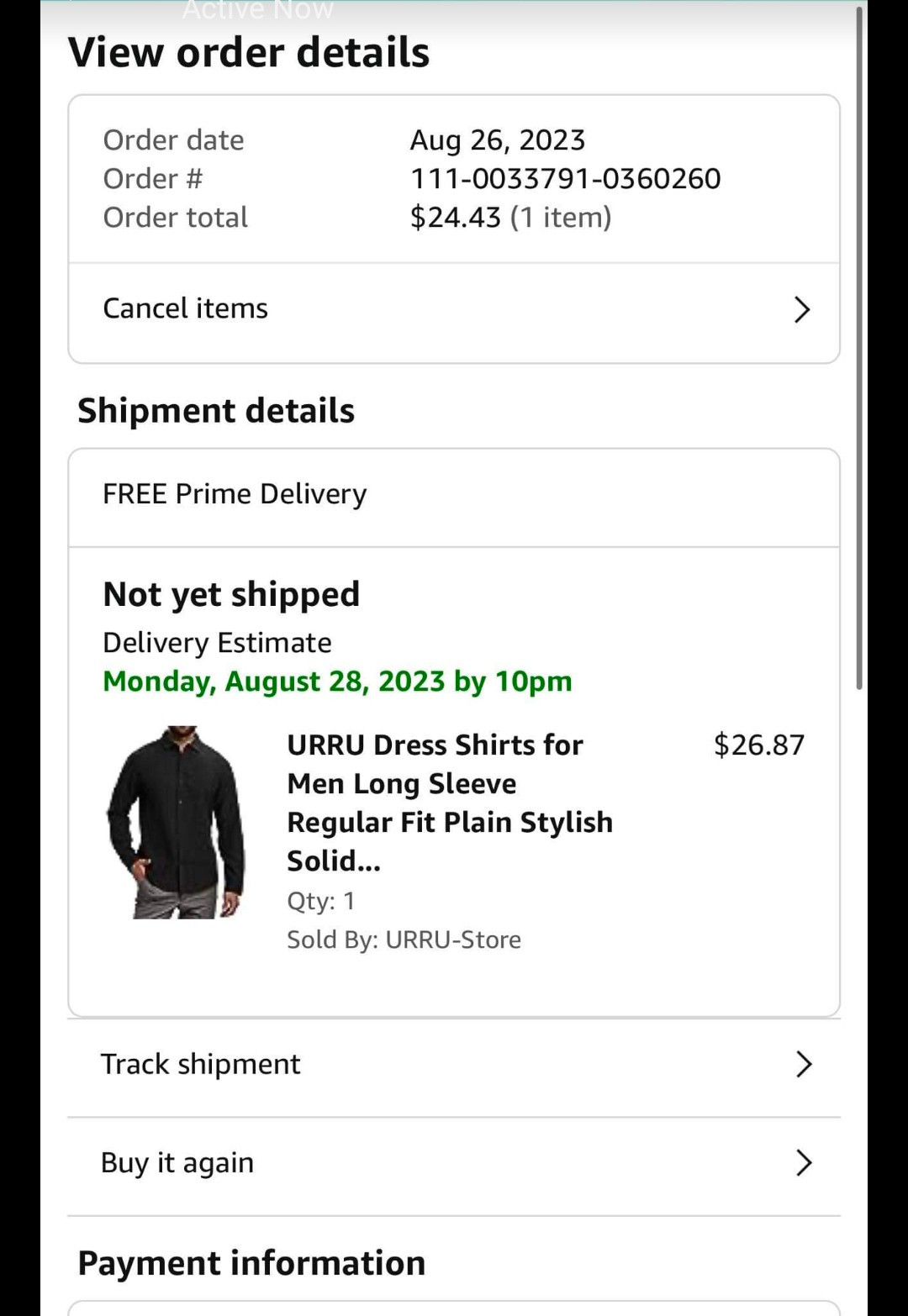Choose the Buy it again option
908x1316 pixels.
(177, 1162)
